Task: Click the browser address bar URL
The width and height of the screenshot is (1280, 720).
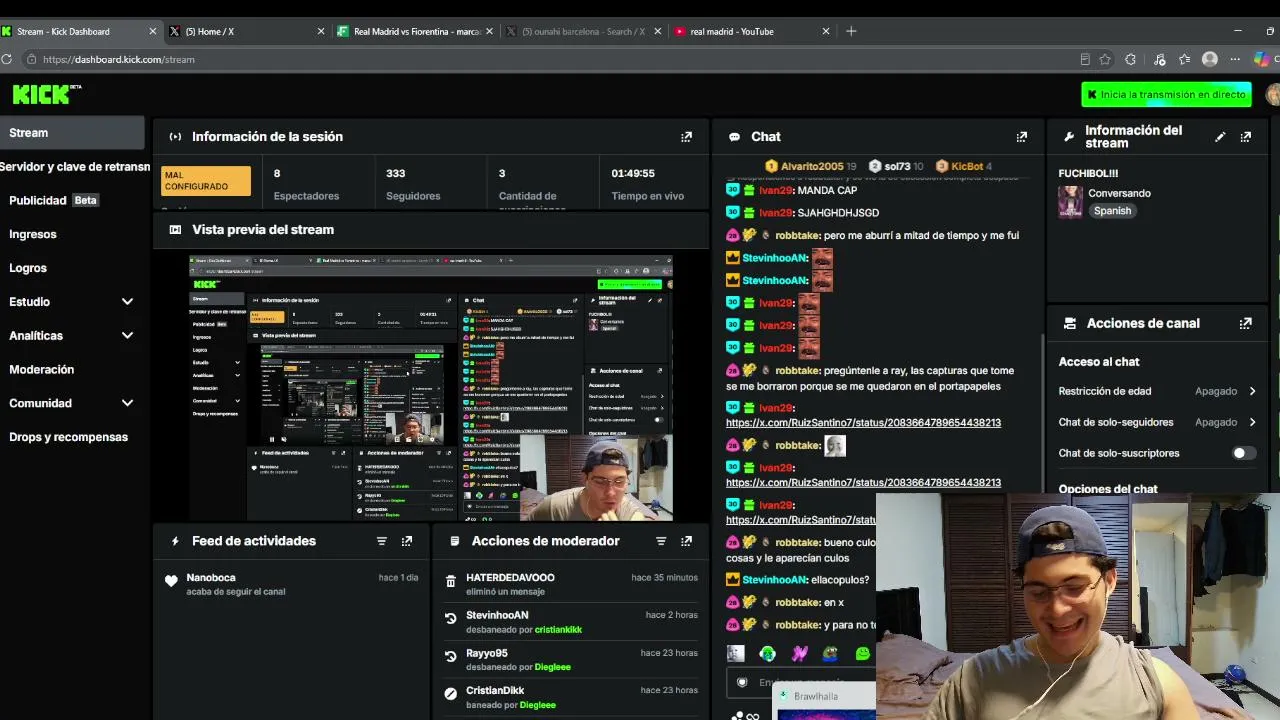Action: (x=119, y=59)
